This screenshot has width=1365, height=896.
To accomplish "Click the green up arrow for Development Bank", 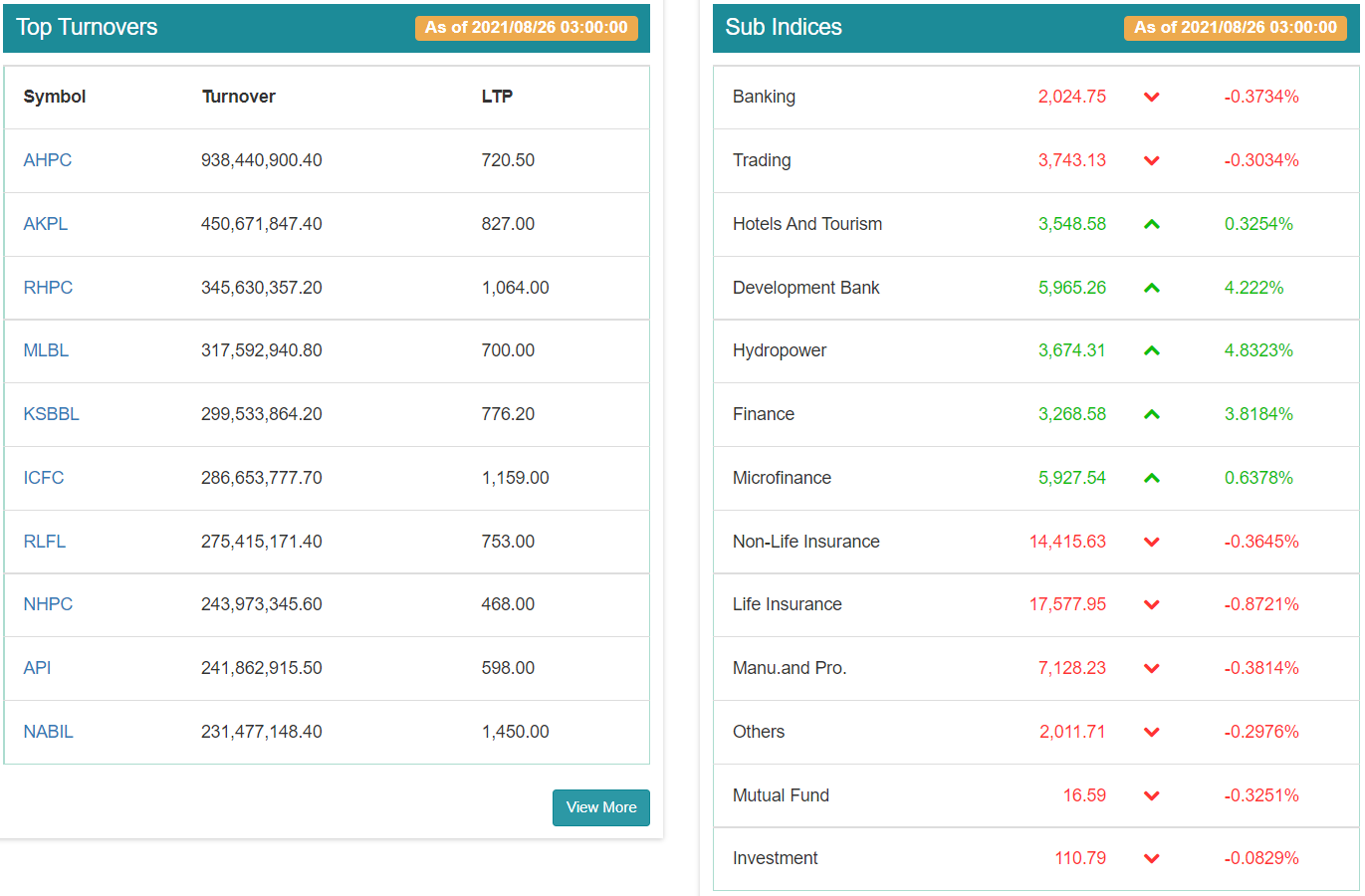I will click(1151, 288).
